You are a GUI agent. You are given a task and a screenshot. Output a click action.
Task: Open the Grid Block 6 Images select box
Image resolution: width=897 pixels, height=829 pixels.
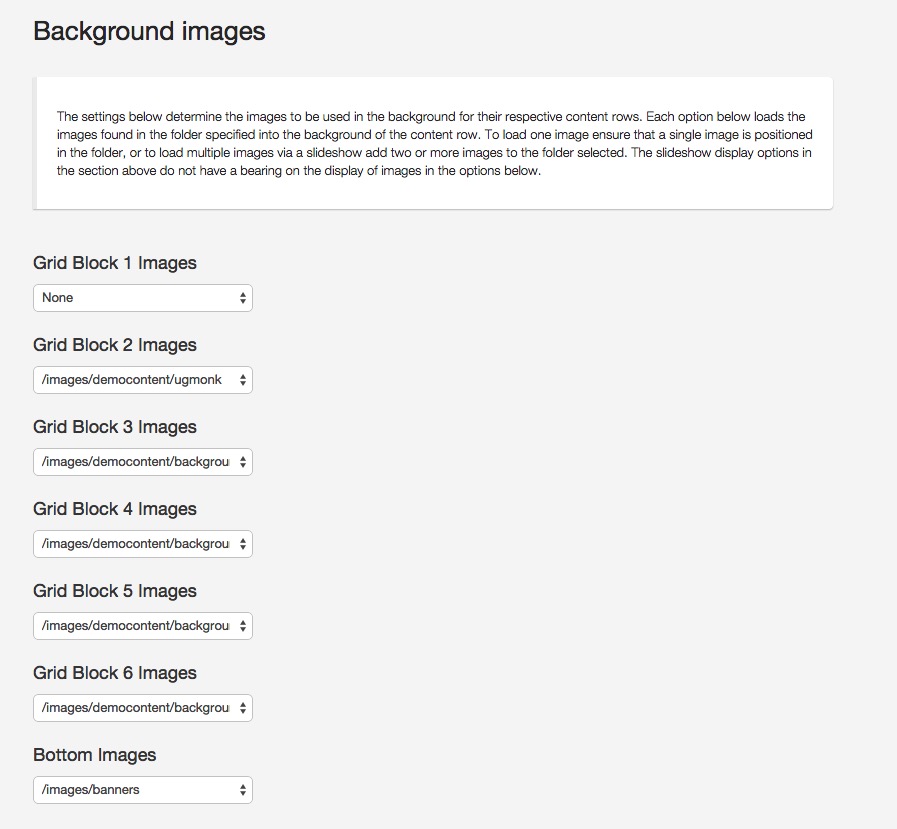[x=143, y=708]
